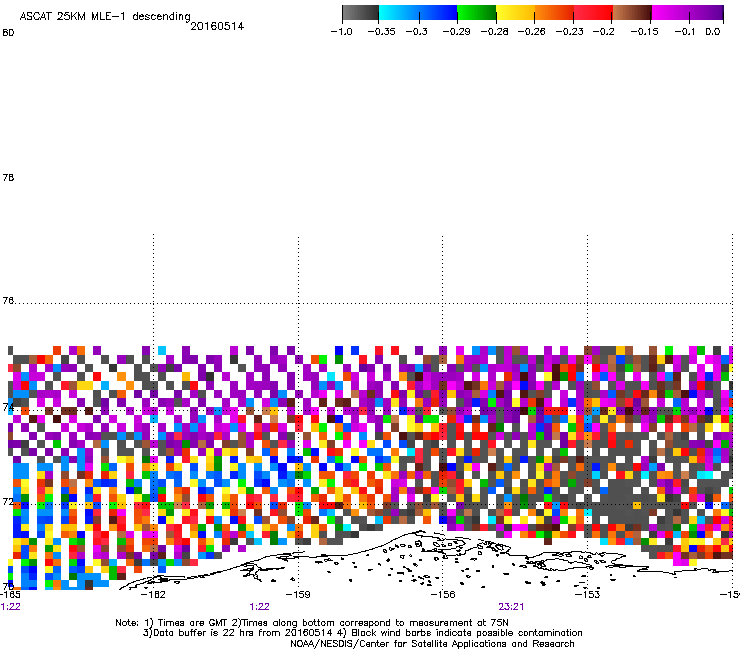Image resolution: width=740 pixels, height=650 pixels.
Task: Click the latitude label 76
Action: pos(8,301)
